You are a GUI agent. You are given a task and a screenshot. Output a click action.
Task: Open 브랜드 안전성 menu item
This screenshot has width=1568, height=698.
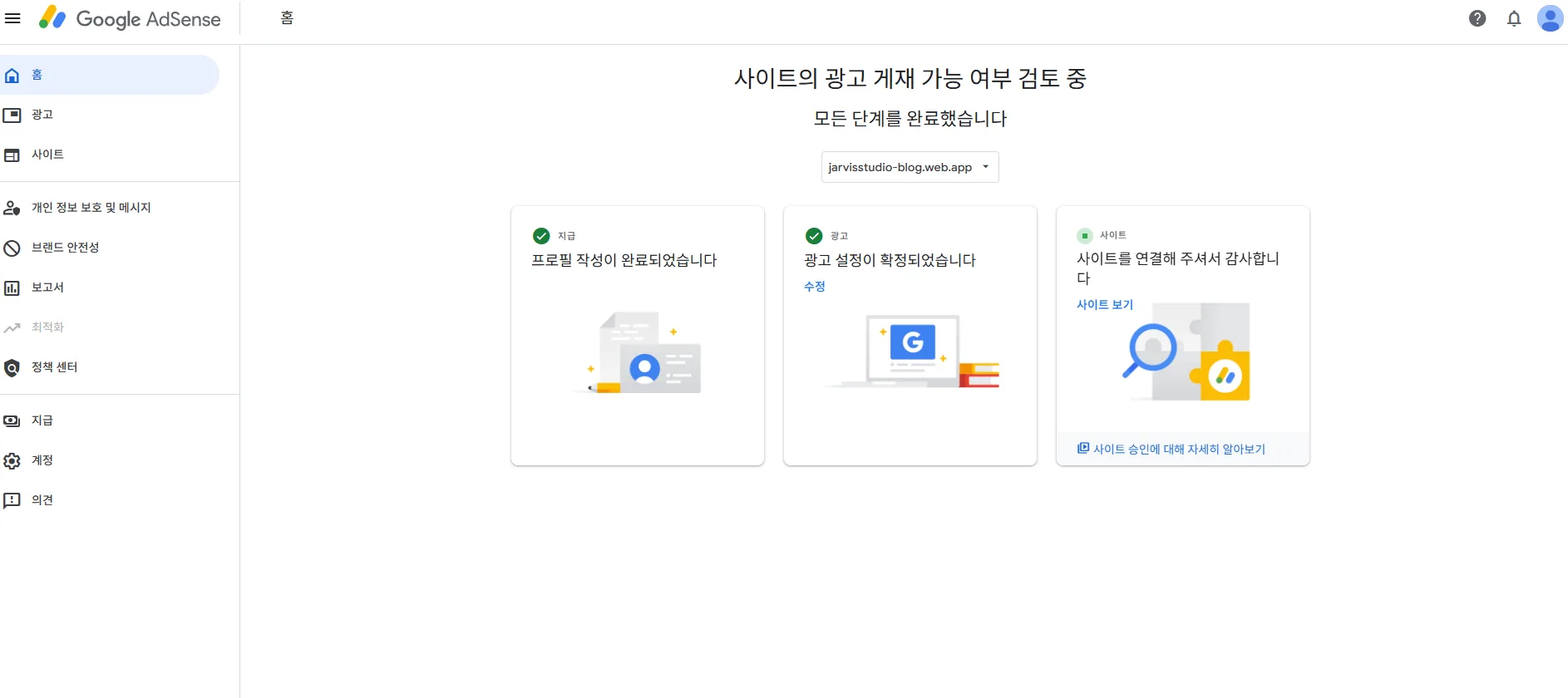(110, 248)
